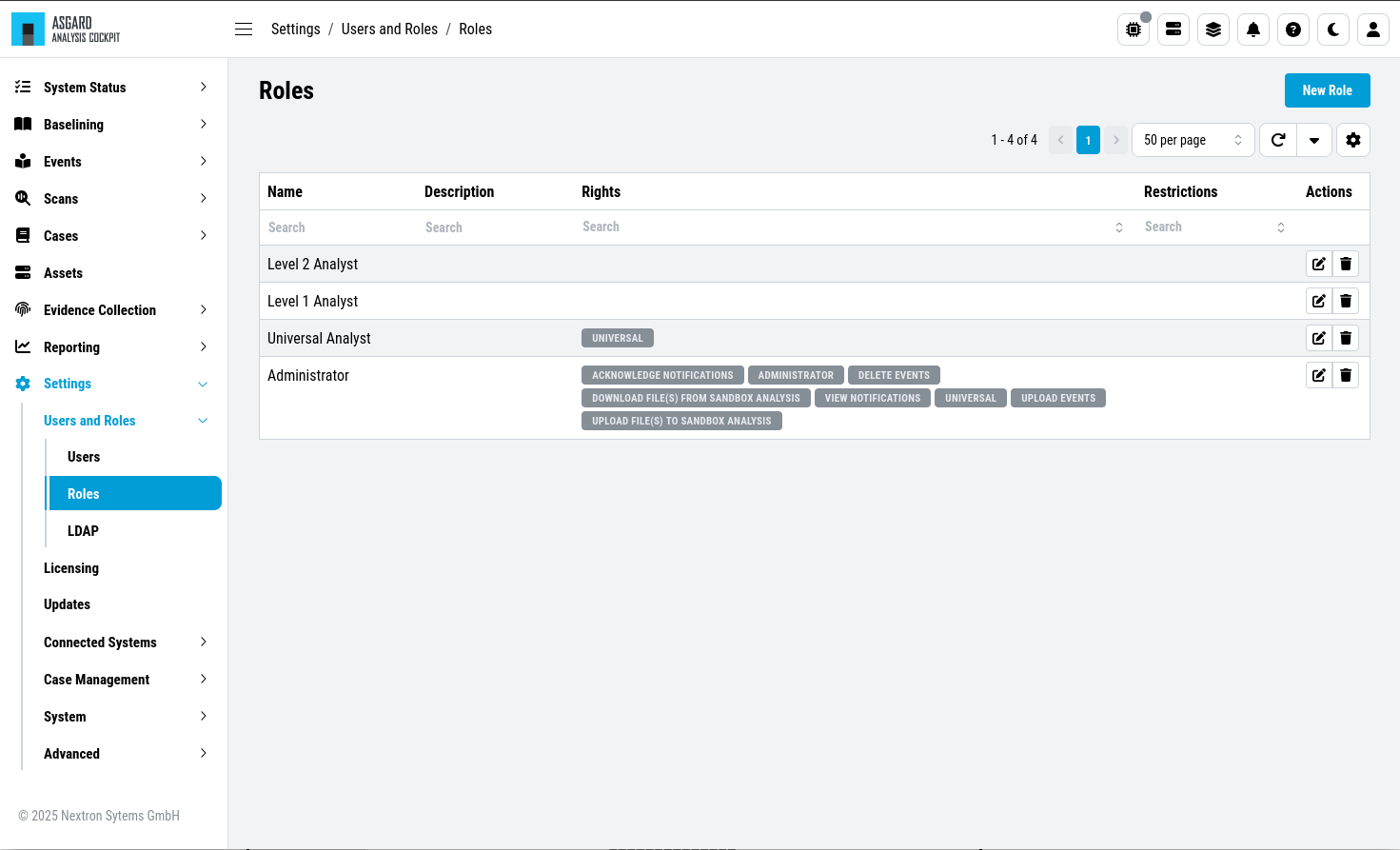Delete the Administrator role
This screenshot has height=850, width=1400.
[1346, 375]
